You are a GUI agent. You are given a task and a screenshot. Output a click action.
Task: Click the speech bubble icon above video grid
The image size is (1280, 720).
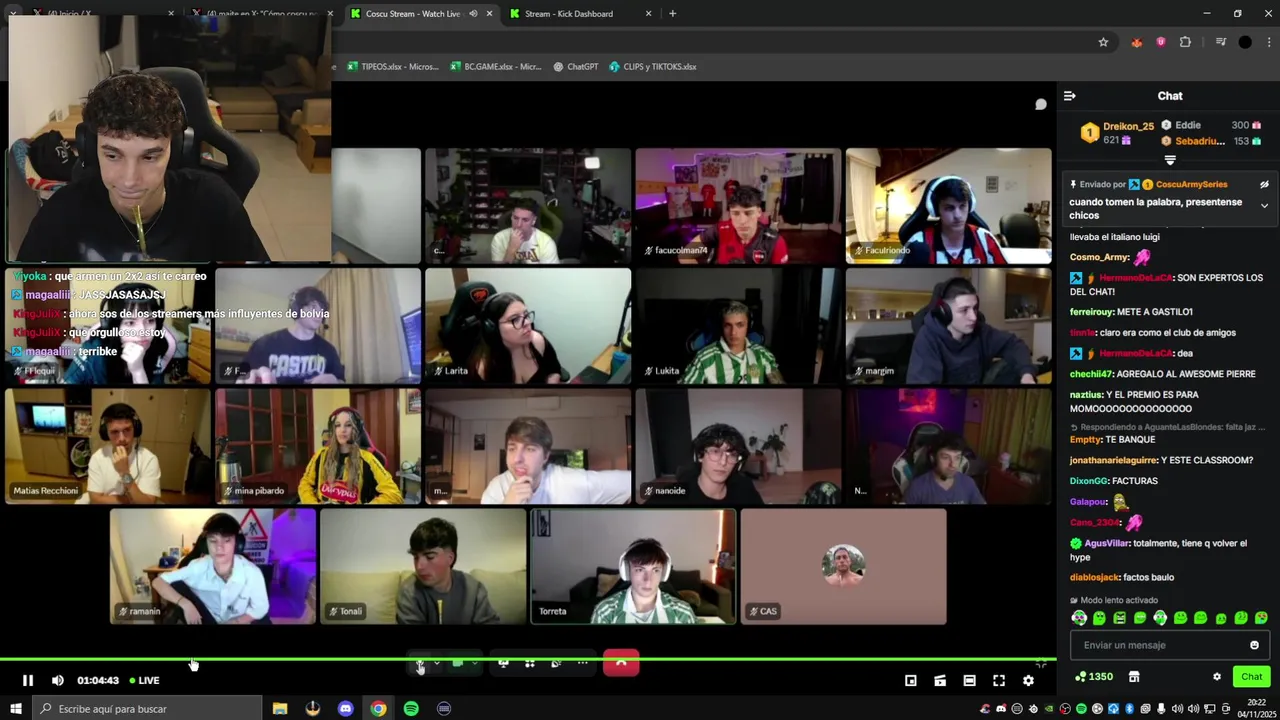1041,104
